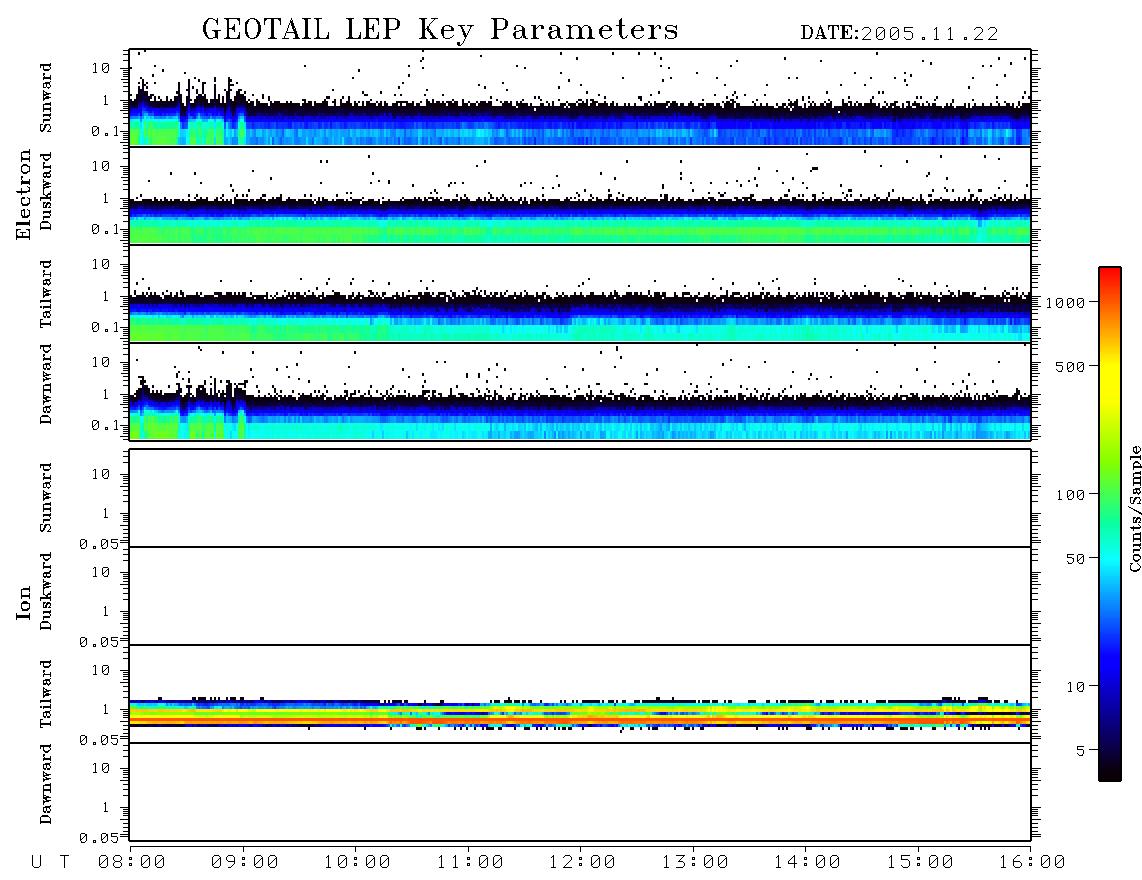The height and width of the screenshot is (880, 1142).
Task: Select the Electron Dawnward panel label
Action: [x=46, y=384]
